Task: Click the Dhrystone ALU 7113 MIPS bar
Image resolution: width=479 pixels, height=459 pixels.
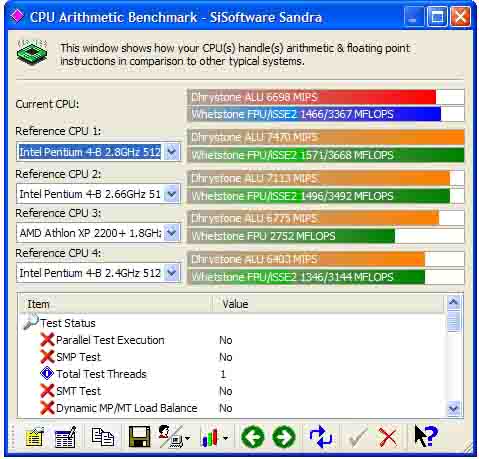Action: (326, 178)
